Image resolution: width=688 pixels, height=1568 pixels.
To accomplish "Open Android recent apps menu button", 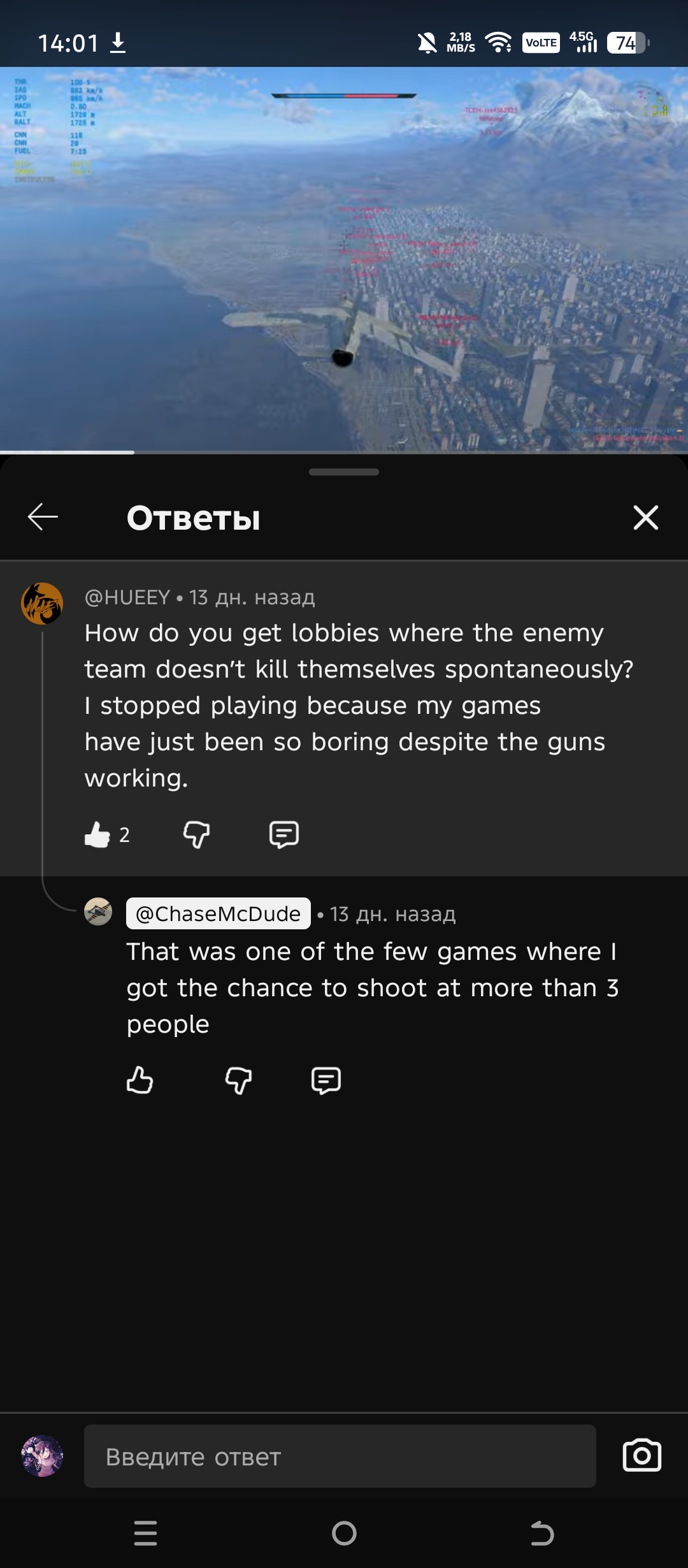I will click(146, 1533).
